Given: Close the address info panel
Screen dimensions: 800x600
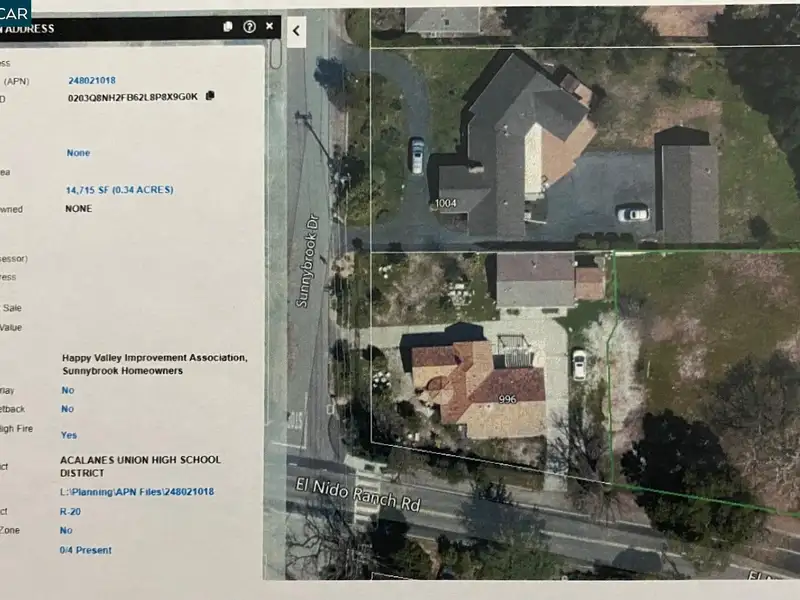Looking at the screenshot, I should (270, 27).
